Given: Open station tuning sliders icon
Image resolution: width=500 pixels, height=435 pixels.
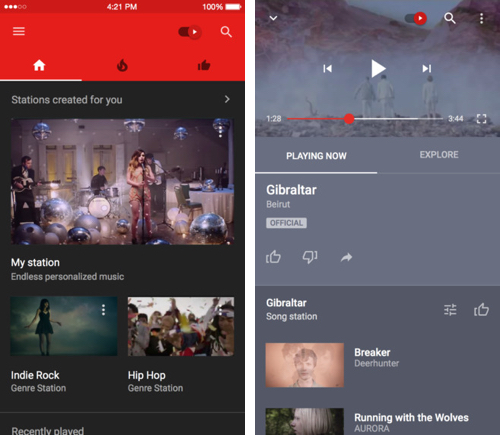Looking at the screenshot, I should (x=450, y=310).
